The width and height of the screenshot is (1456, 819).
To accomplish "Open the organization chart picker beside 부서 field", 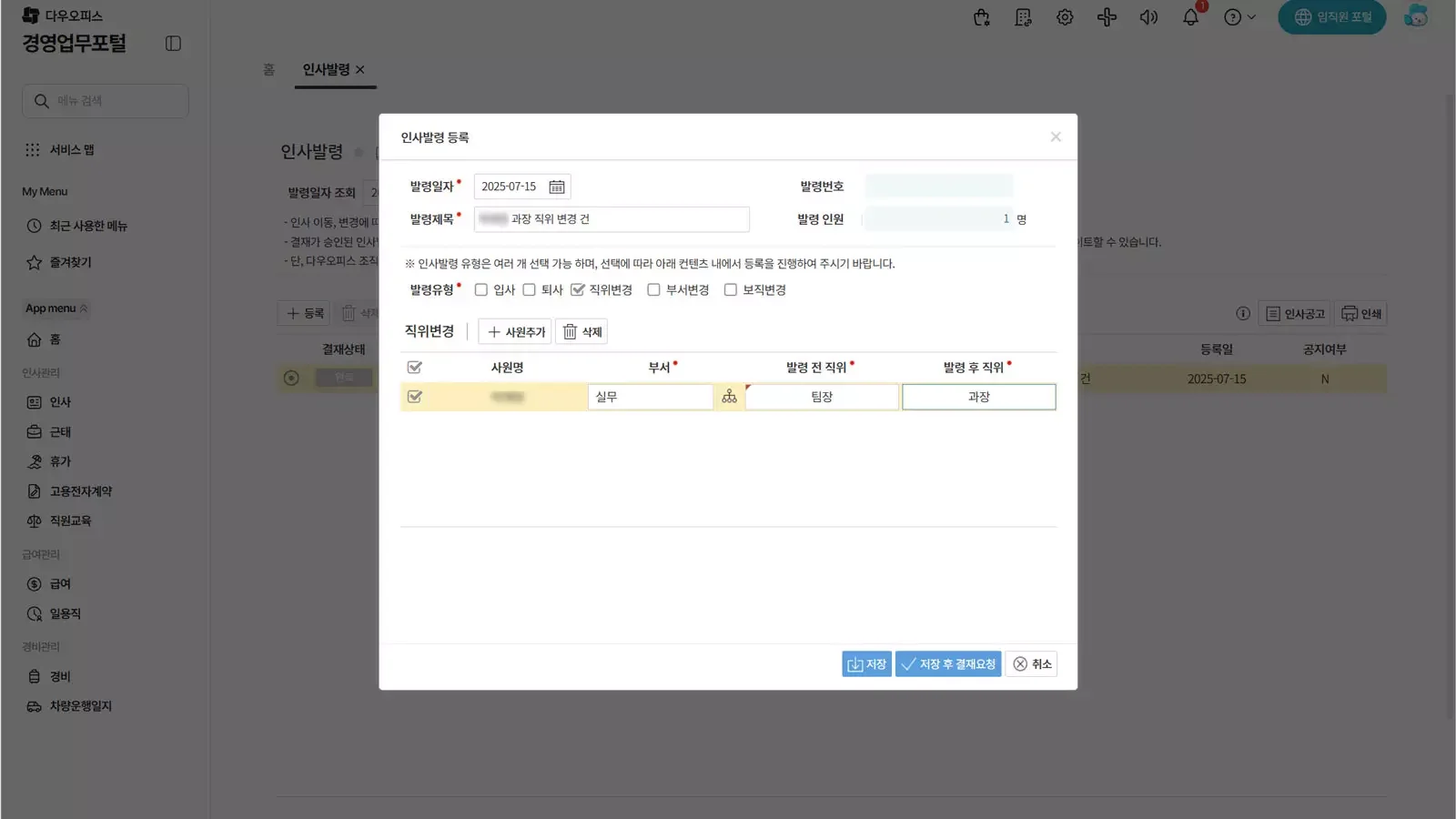I will (729, 396).
